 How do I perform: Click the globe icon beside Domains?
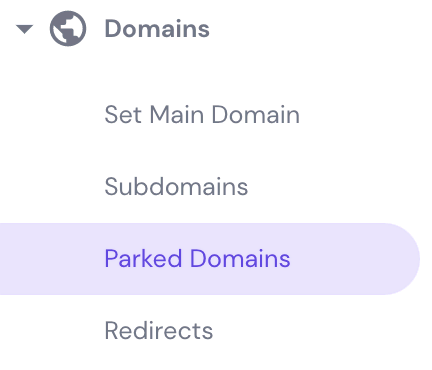68,29
